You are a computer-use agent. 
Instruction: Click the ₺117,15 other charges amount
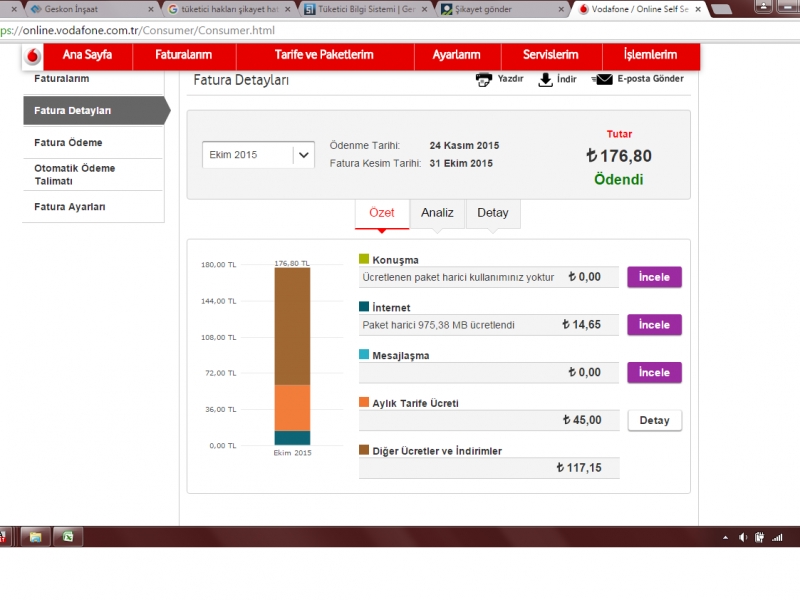tap(579, 468)
